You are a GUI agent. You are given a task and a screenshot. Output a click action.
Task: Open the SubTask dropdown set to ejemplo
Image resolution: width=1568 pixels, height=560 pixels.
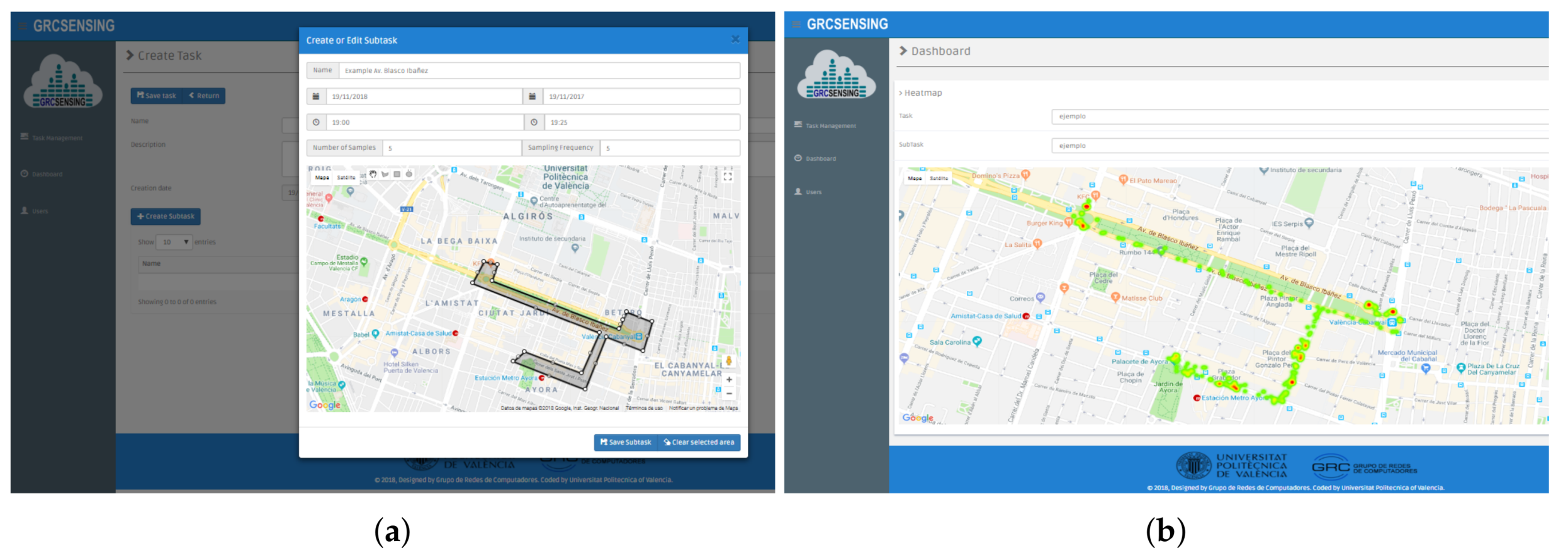1300,146
